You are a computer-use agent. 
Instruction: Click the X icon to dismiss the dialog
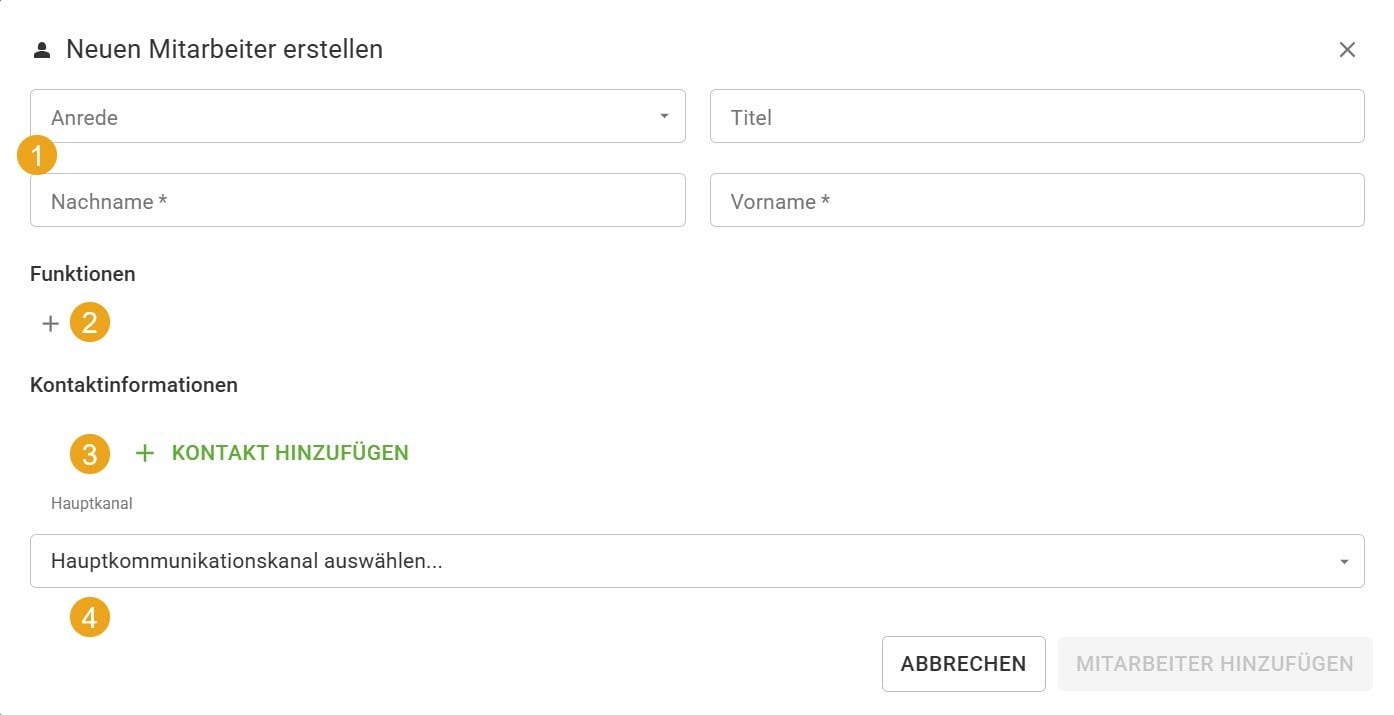point(1347,49)
